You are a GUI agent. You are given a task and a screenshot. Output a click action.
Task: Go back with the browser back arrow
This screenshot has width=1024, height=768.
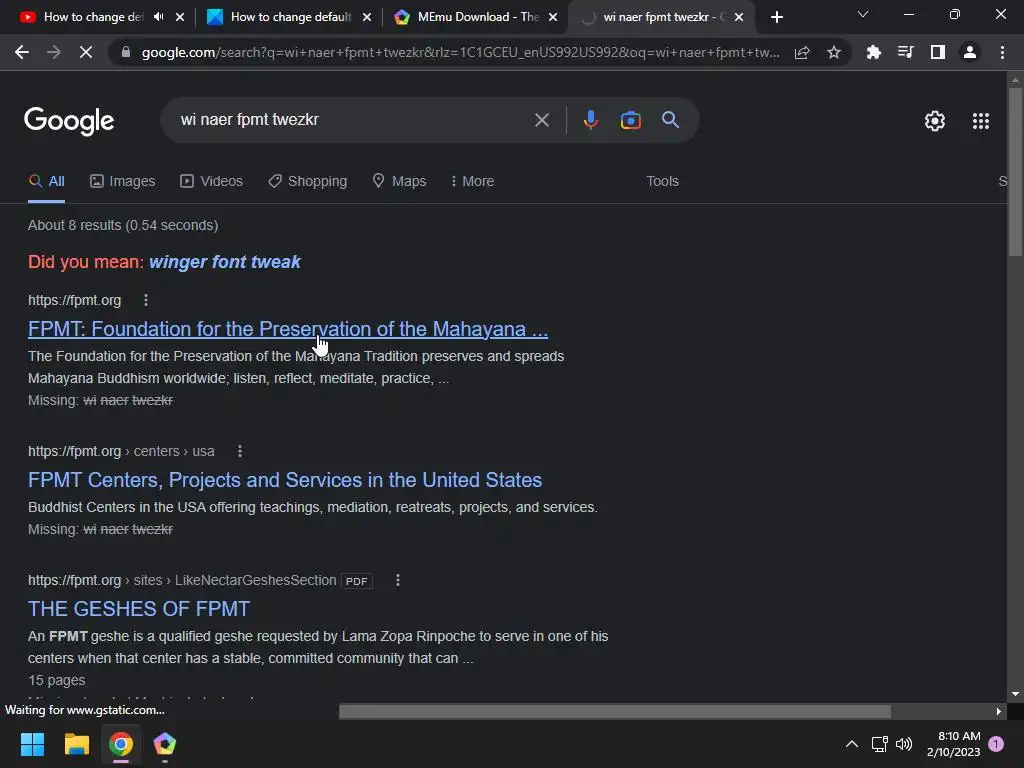22,52
